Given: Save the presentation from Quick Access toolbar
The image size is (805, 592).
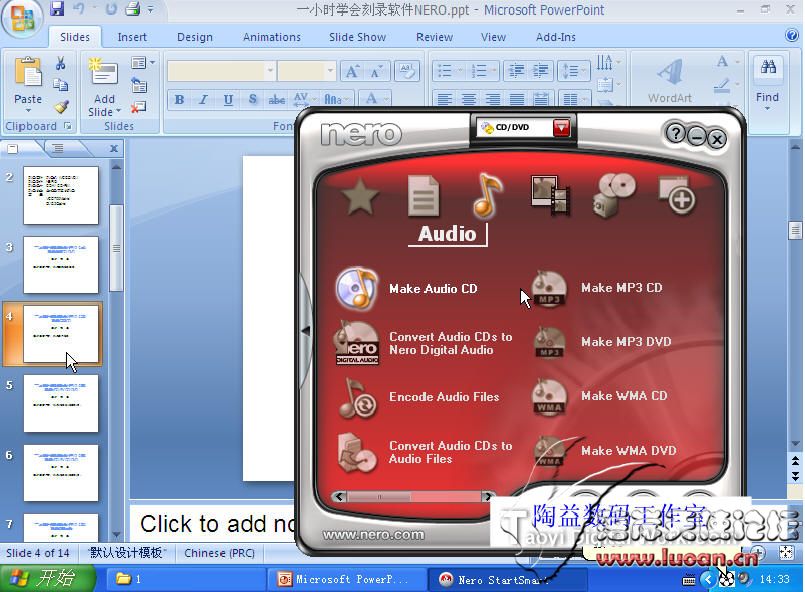Looking at the screenshot, I should pos(57,9).
